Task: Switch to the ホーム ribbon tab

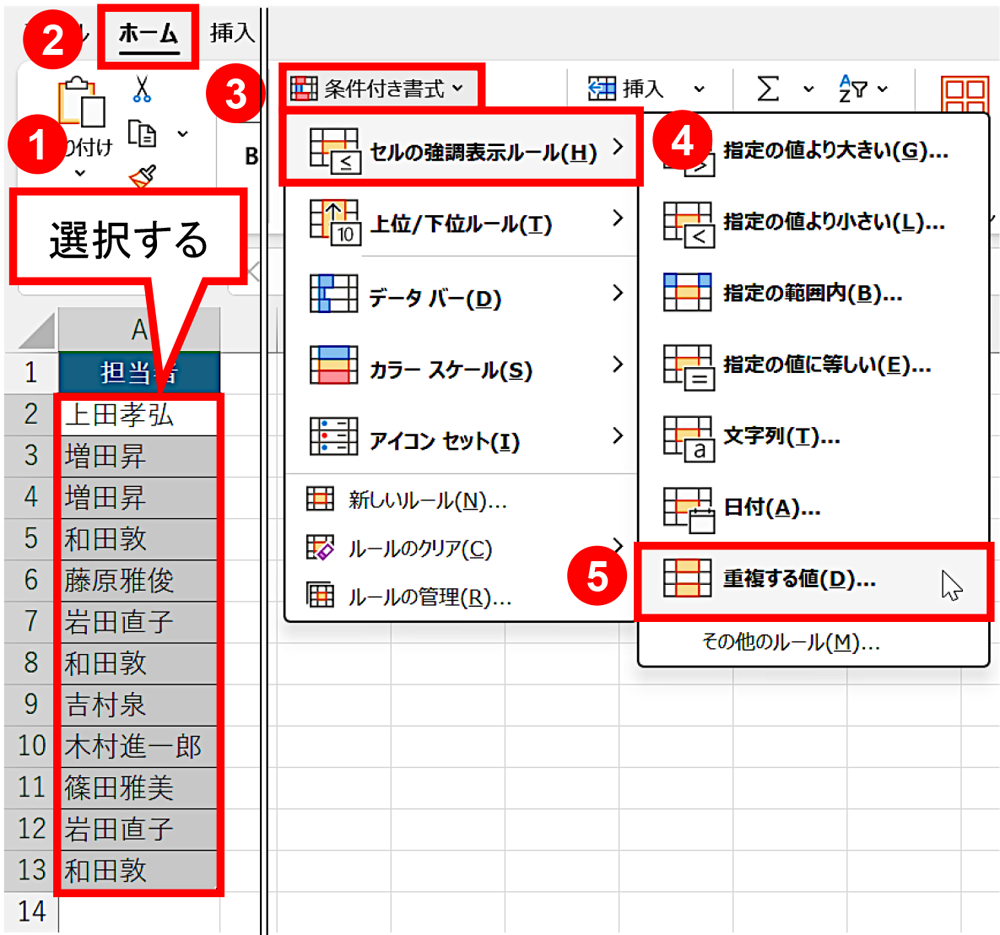Action: coord(148,34)
